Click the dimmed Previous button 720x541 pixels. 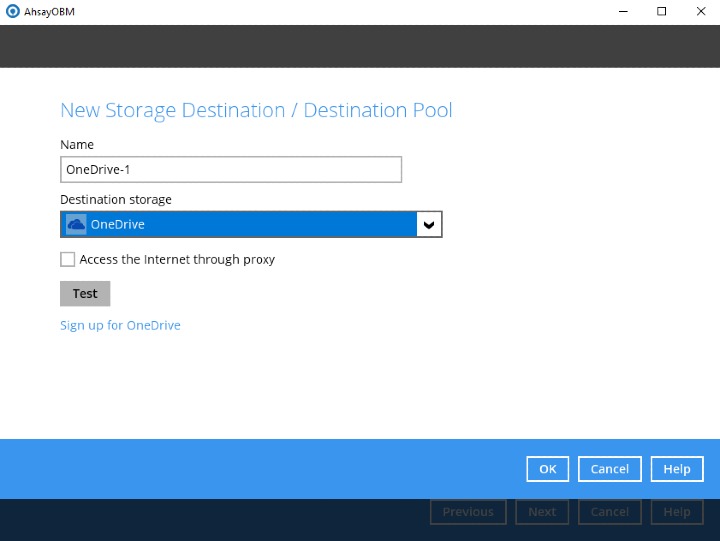tap(468, 512)
